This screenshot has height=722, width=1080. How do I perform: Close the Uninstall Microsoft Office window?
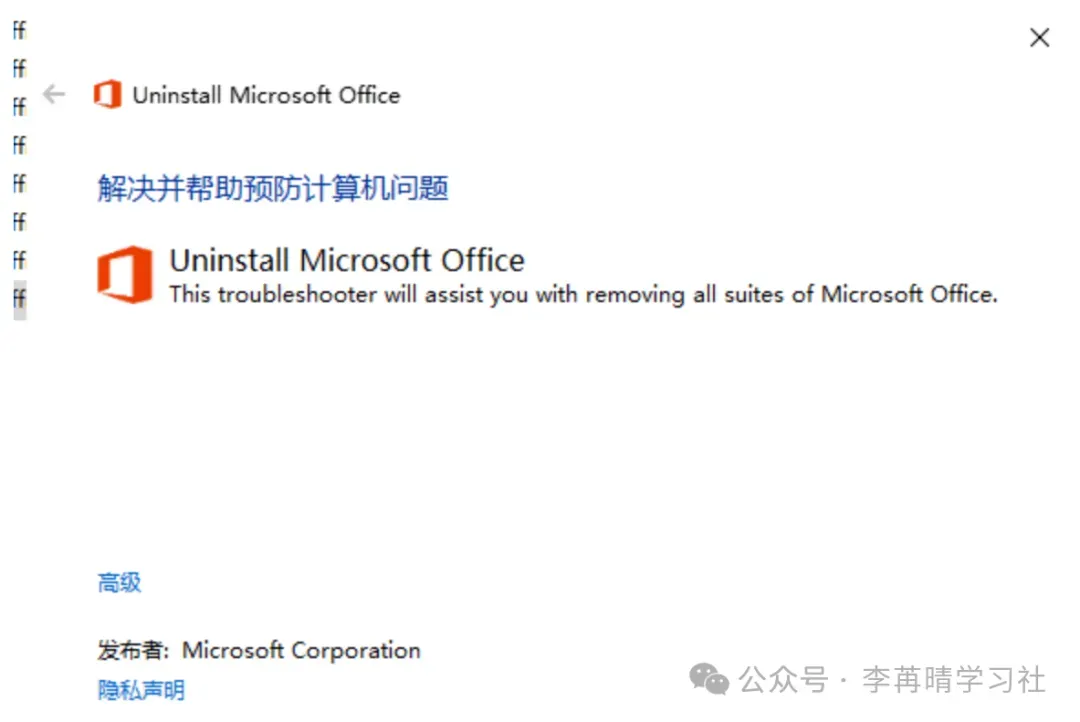[1040, 38]
